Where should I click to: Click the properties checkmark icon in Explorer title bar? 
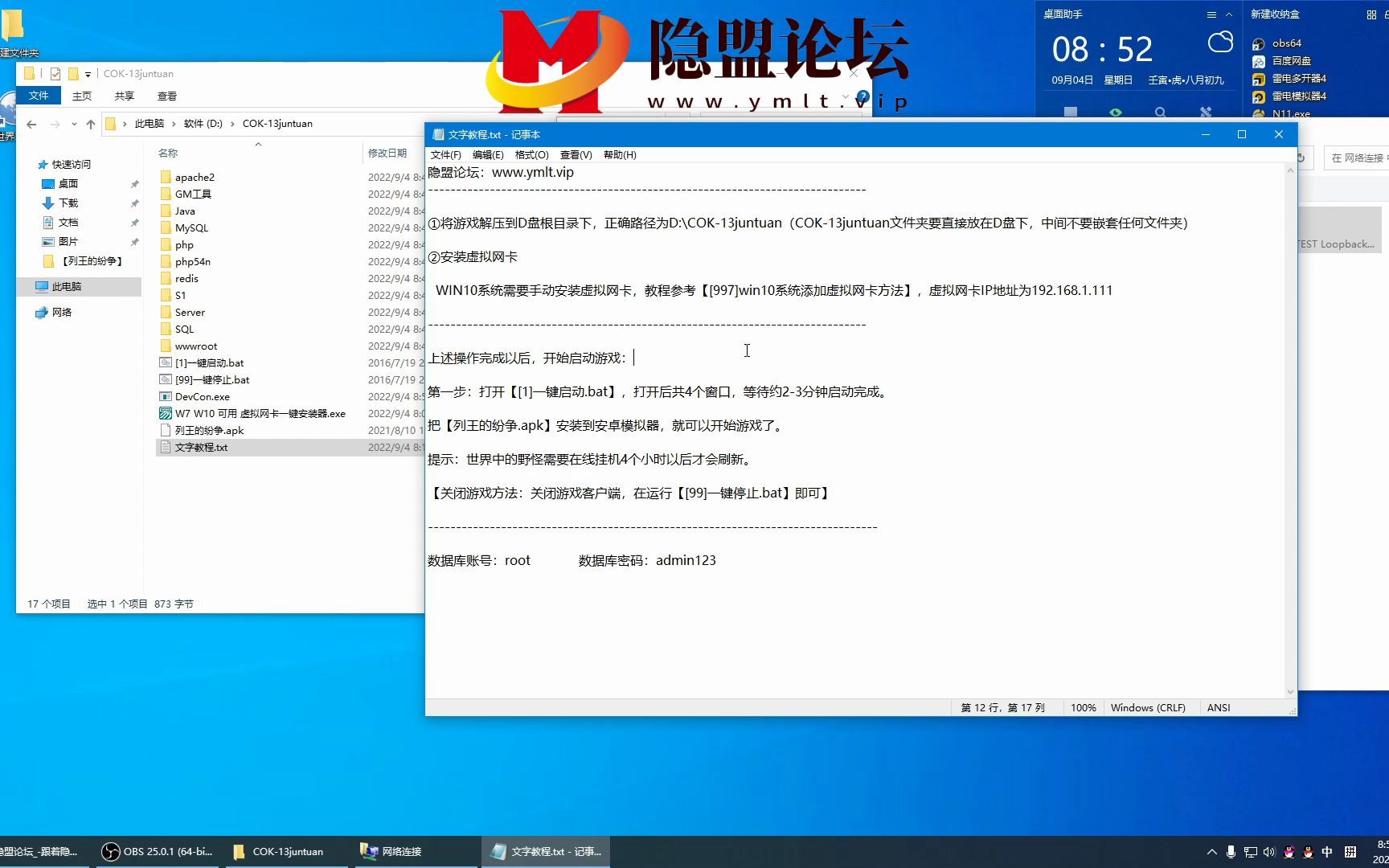(55, 74)
